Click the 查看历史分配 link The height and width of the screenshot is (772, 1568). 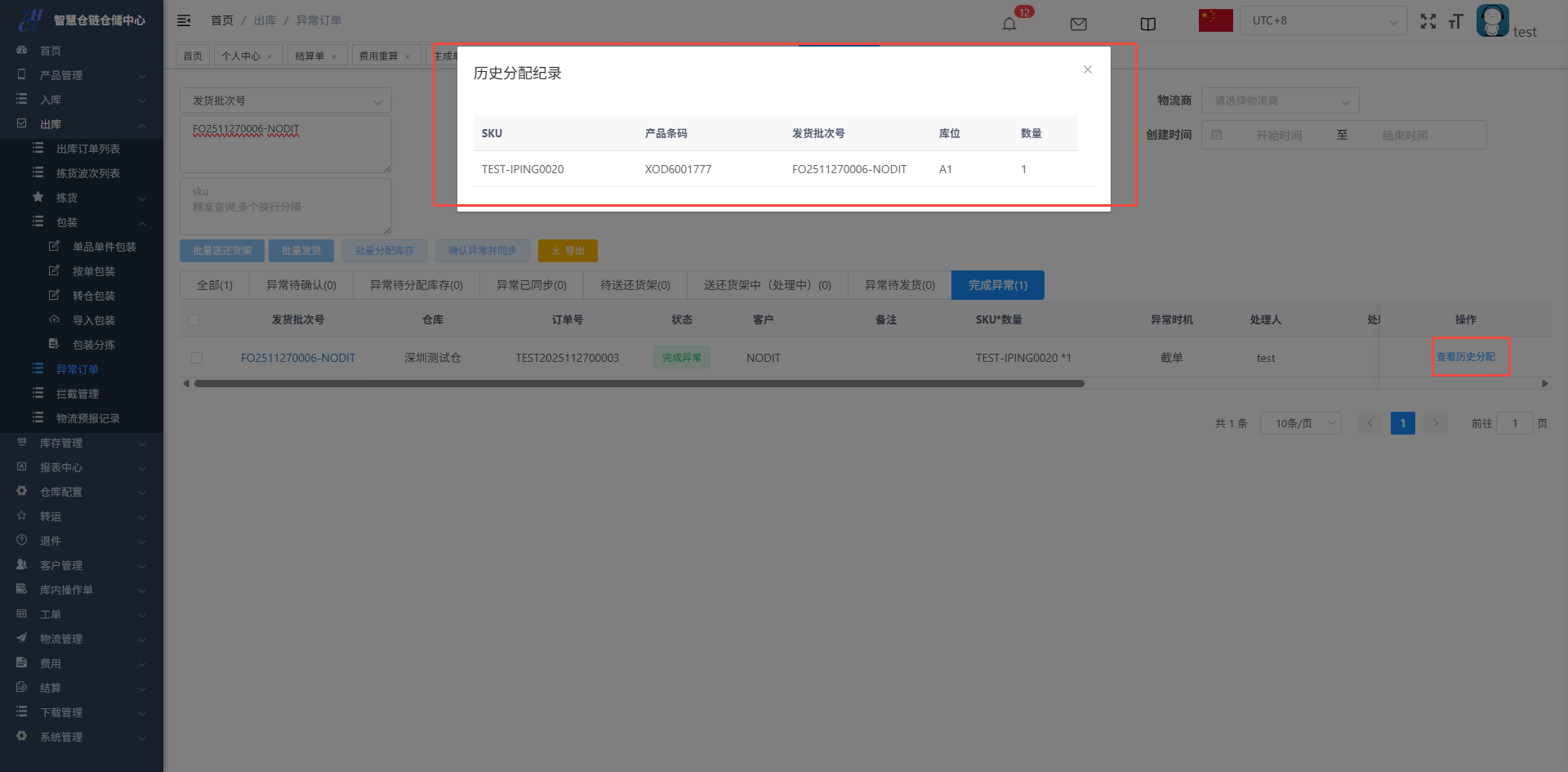[x=1466, y=357]
